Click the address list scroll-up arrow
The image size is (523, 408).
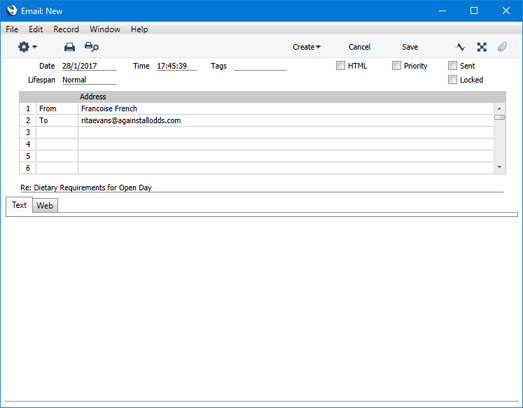click(499, 109)
